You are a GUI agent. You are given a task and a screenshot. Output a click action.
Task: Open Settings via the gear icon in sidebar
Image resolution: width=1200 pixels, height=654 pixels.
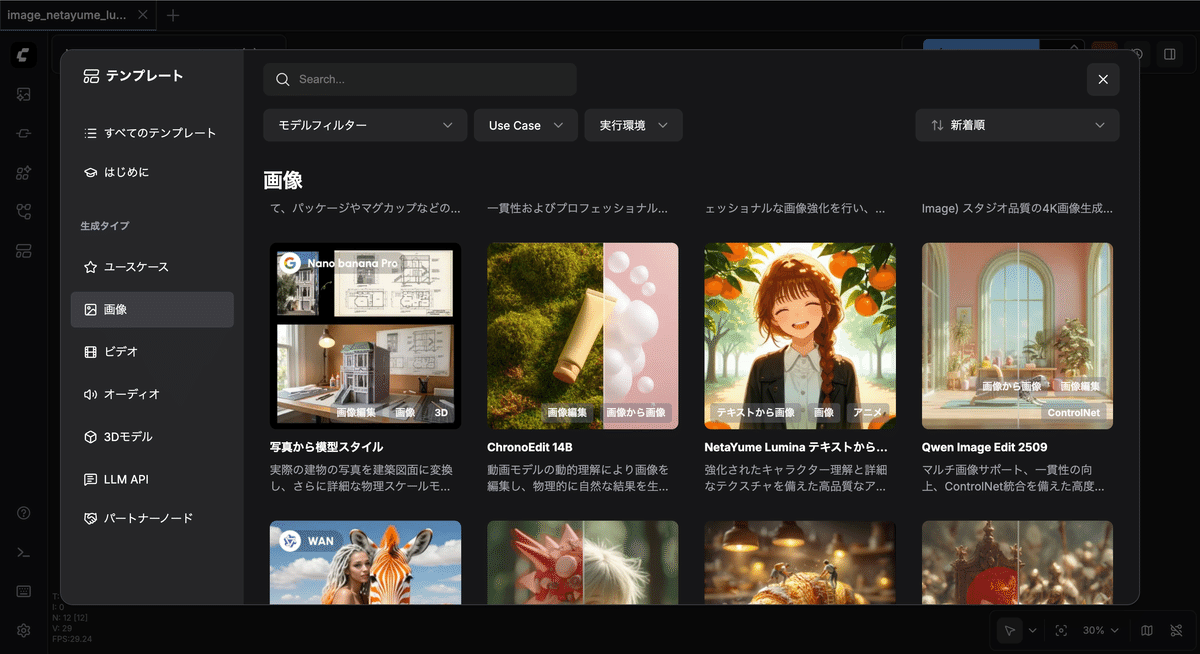(23, 630)
